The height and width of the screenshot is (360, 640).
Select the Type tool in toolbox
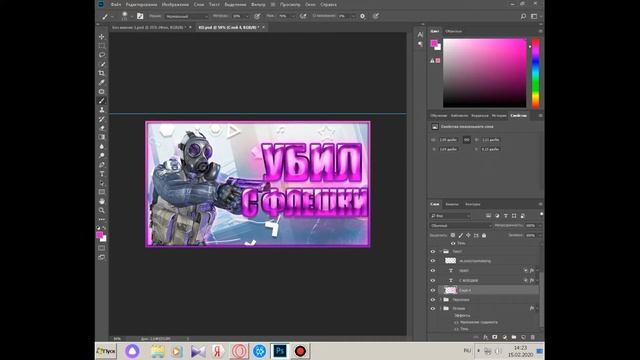[102, 174]
